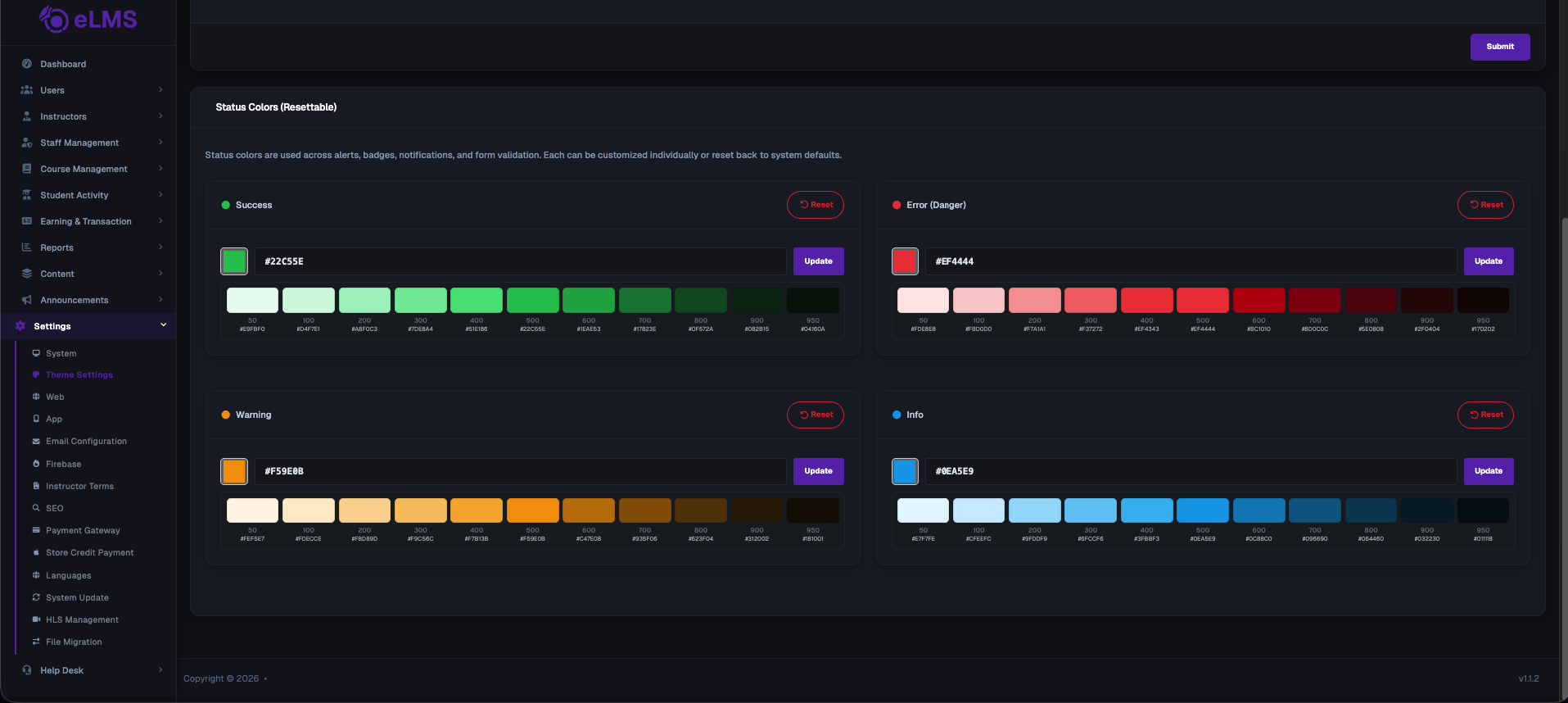The image size is (1568, 703).
Task: Click the eLMS logo icon
Action: [x=54, y=19]
